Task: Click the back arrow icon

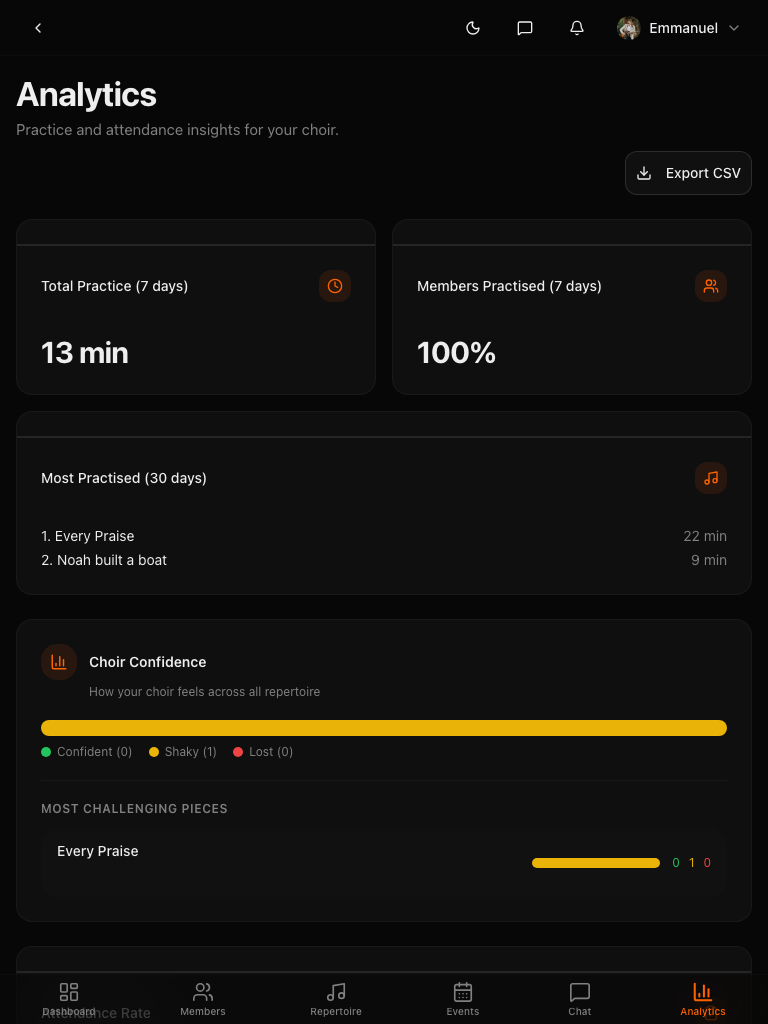Action: click(38, 28)
